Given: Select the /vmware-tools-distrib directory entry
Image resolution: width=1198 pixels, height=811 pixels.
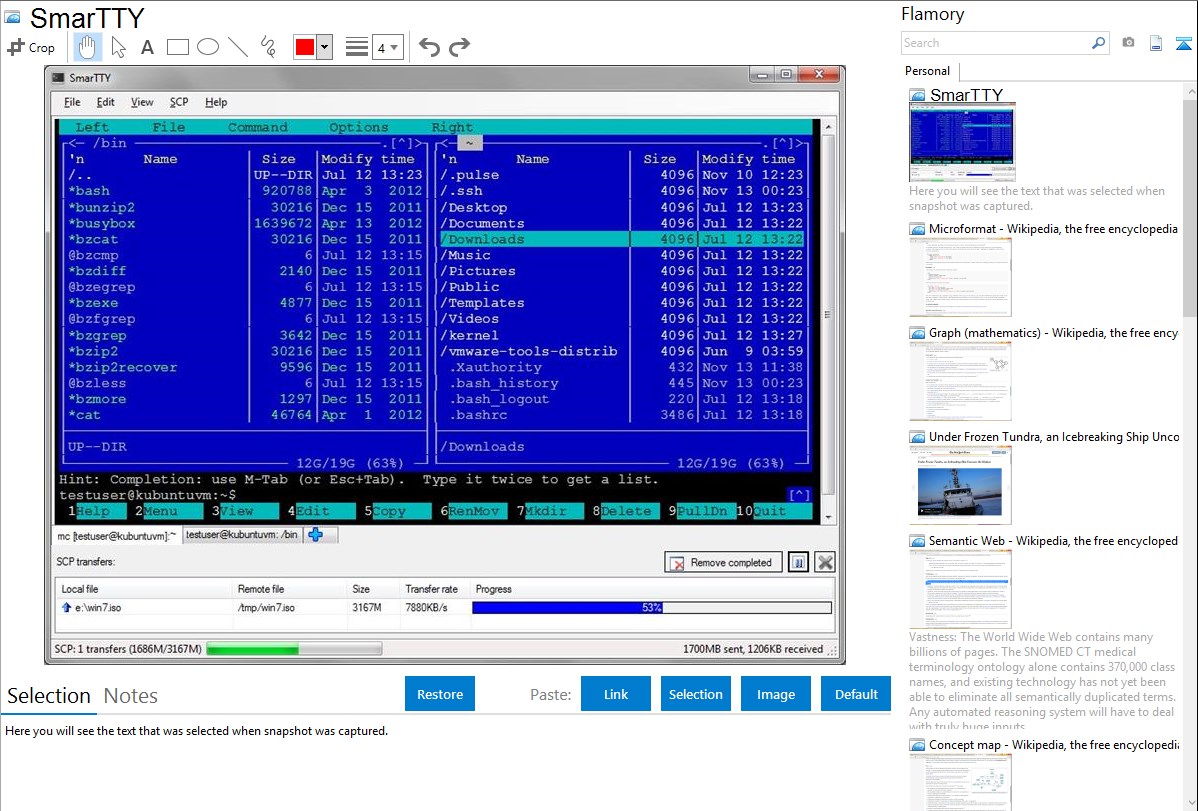Looking at the screenshot, I should tap(529, 351).
